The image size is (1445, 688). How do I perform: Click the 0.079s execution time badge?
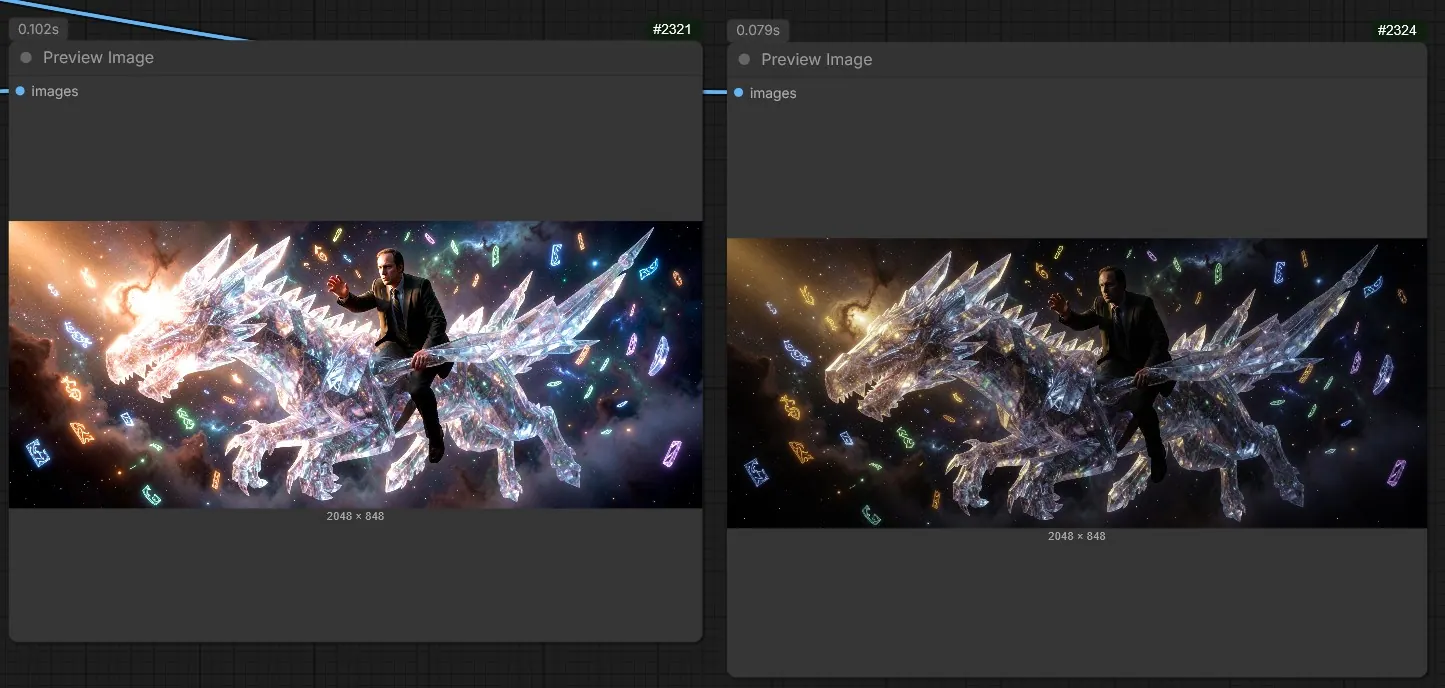tap(757, 30)
